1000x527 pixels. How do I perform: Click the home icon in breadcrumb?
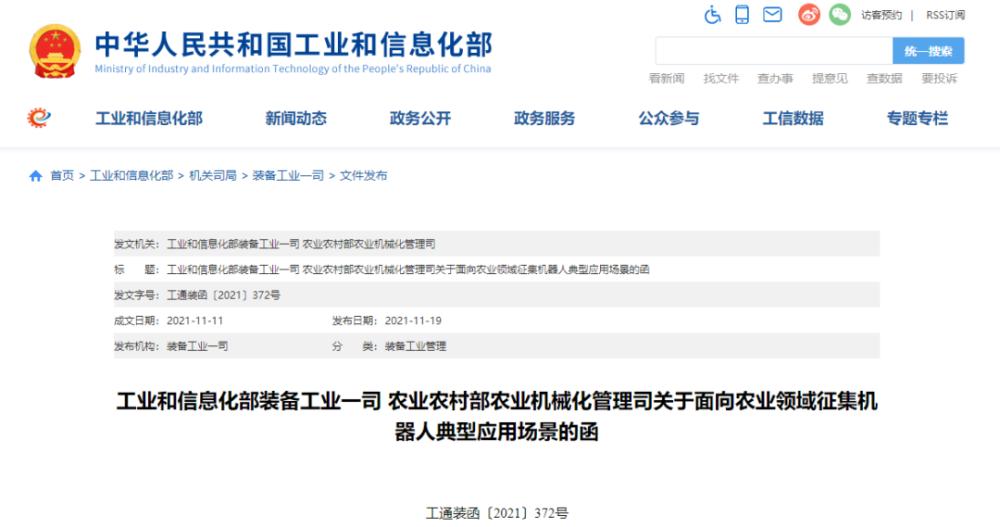pos(36,176)
